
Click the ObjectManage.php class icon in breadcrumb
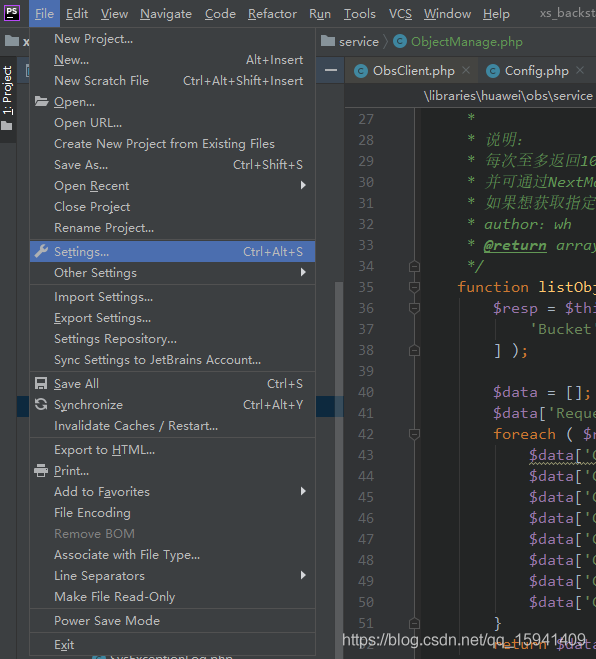point(399,41)
